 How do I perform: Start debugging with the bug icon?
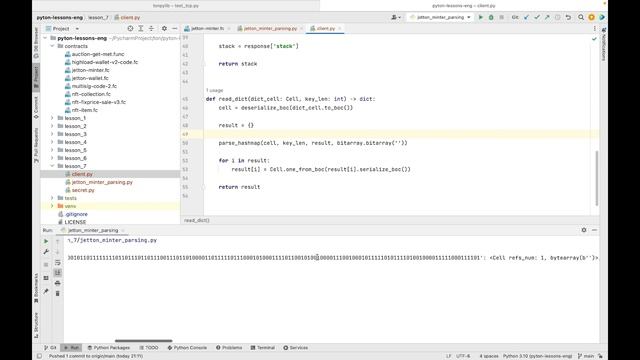tap(491, 17)
